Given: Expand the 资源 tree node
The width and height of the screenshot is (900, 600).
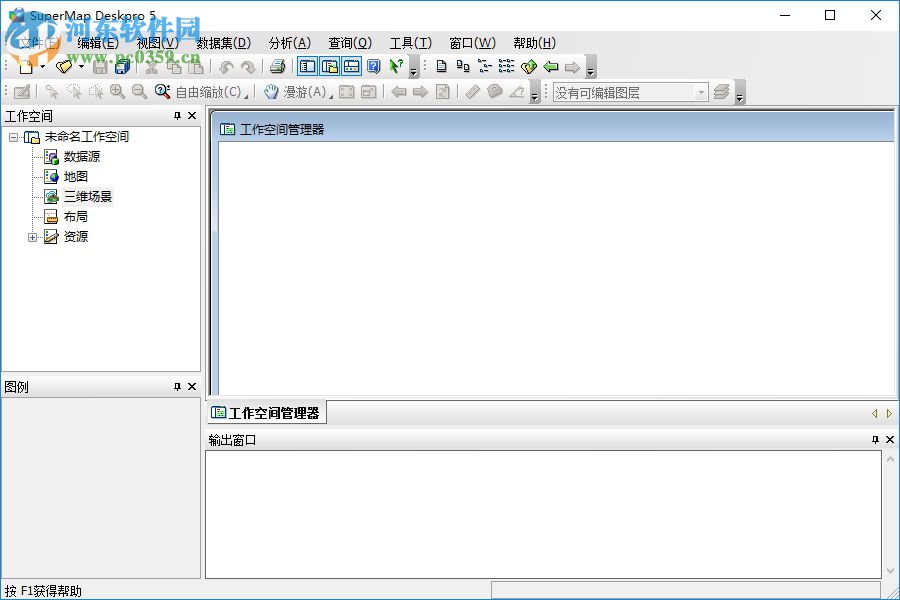Looking at the screenshot, I should click(x=33, y=237).
